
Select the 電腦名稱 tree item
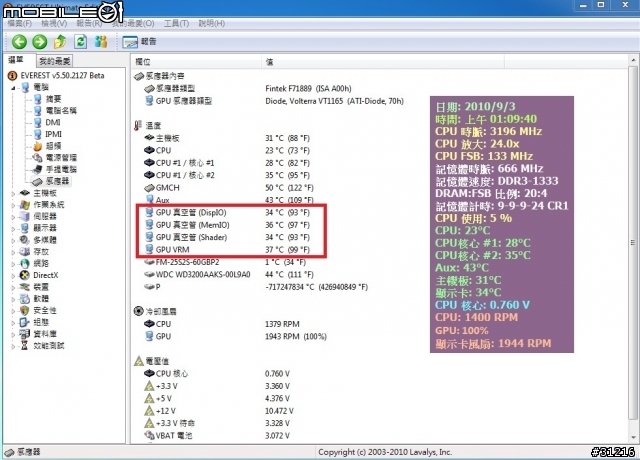pos(61,111)
